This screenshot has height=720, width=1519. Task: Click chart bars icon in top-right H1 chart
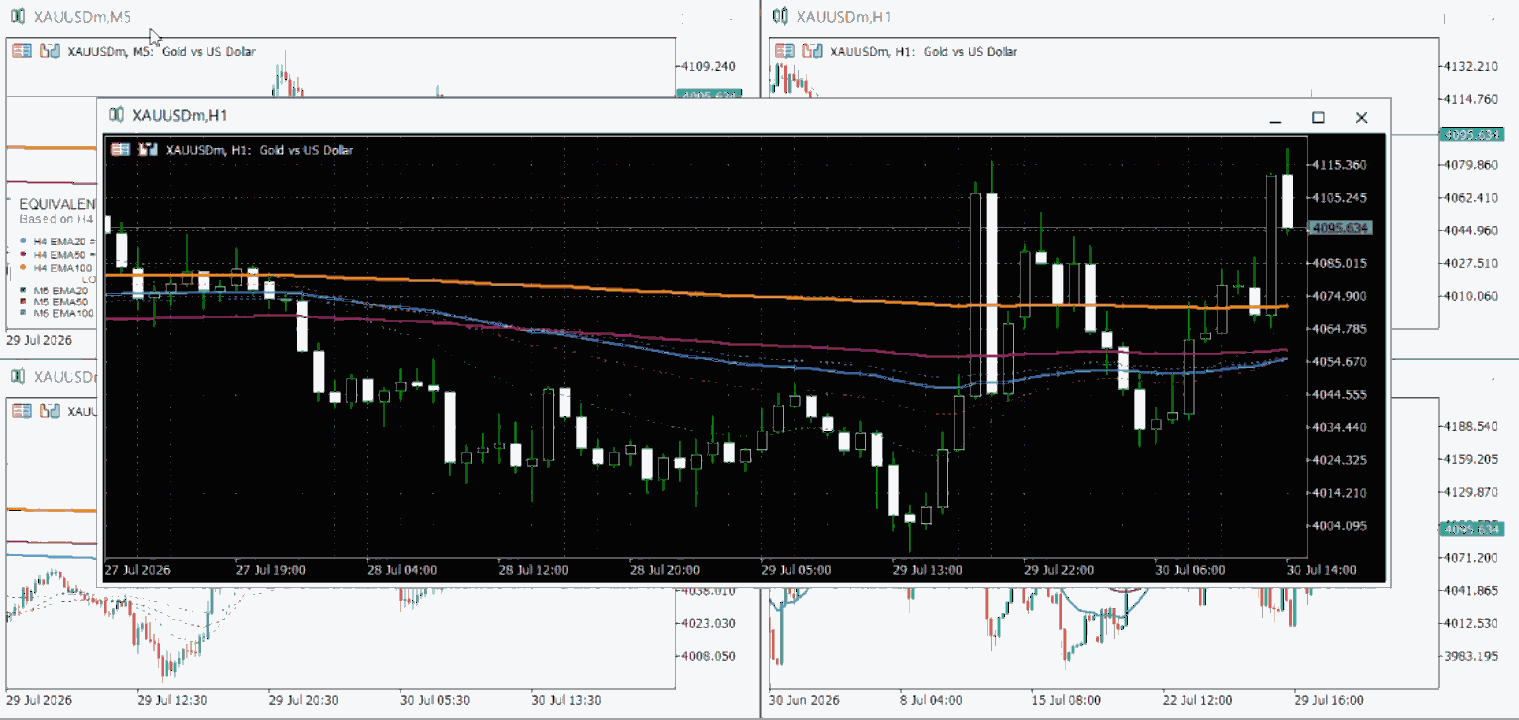click(x=813, y=51)
